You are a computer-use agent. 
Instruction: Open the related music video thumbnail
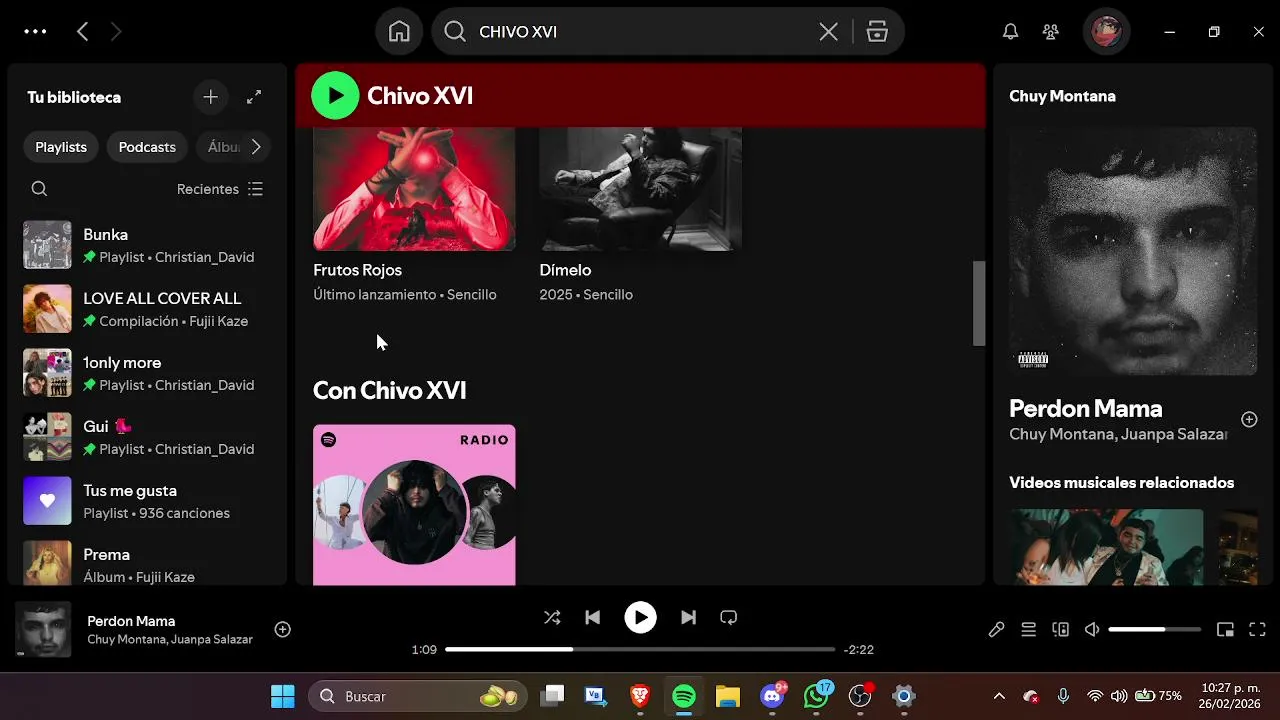[x=1106, y=547]
